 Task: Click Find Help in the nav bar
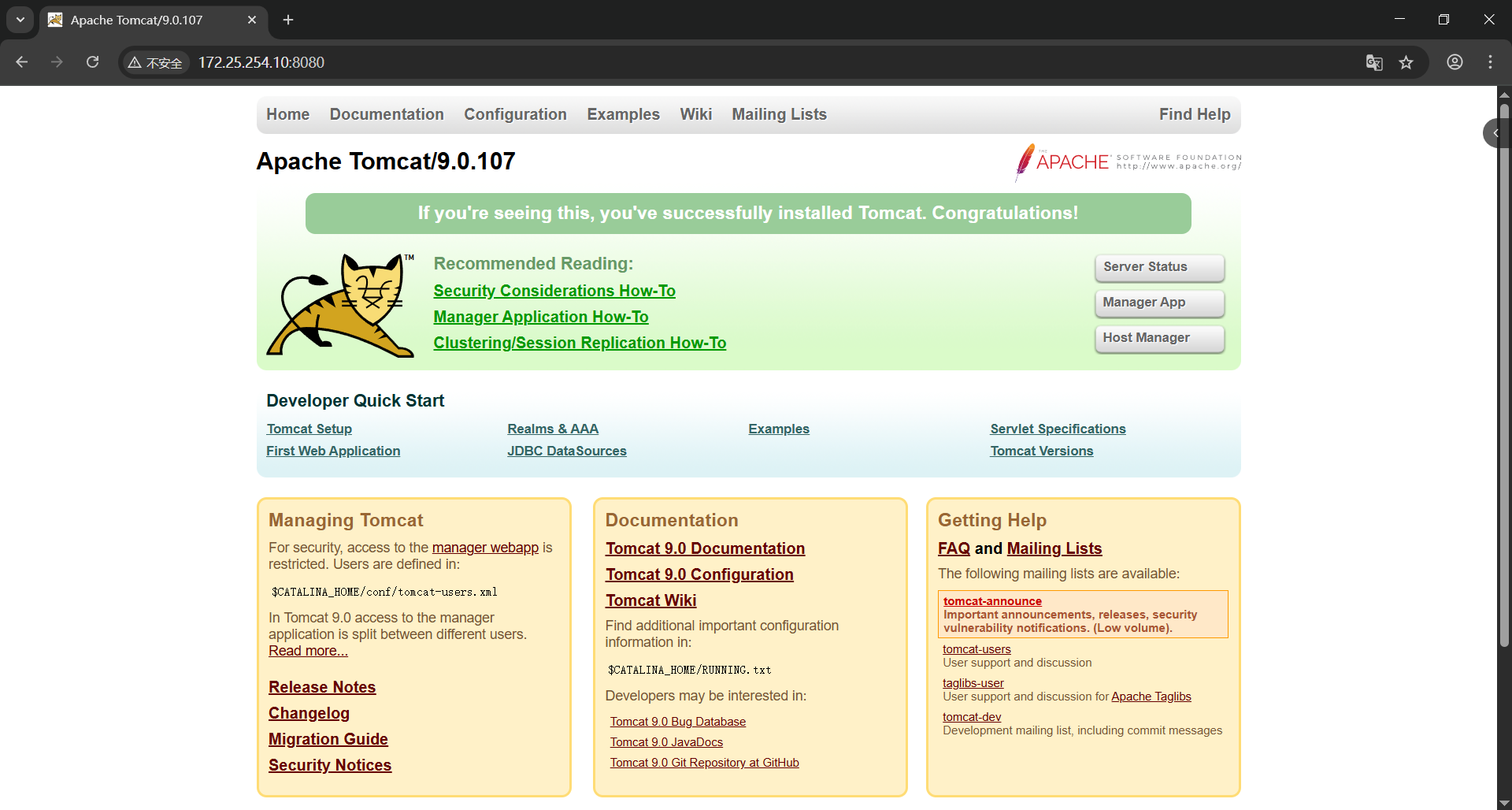[x=1195, y=114]
